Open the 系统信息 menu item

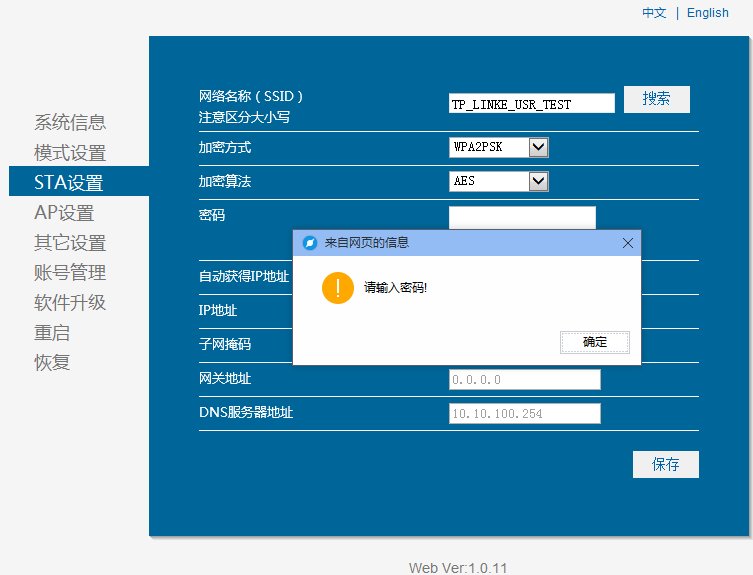[70, 123]
